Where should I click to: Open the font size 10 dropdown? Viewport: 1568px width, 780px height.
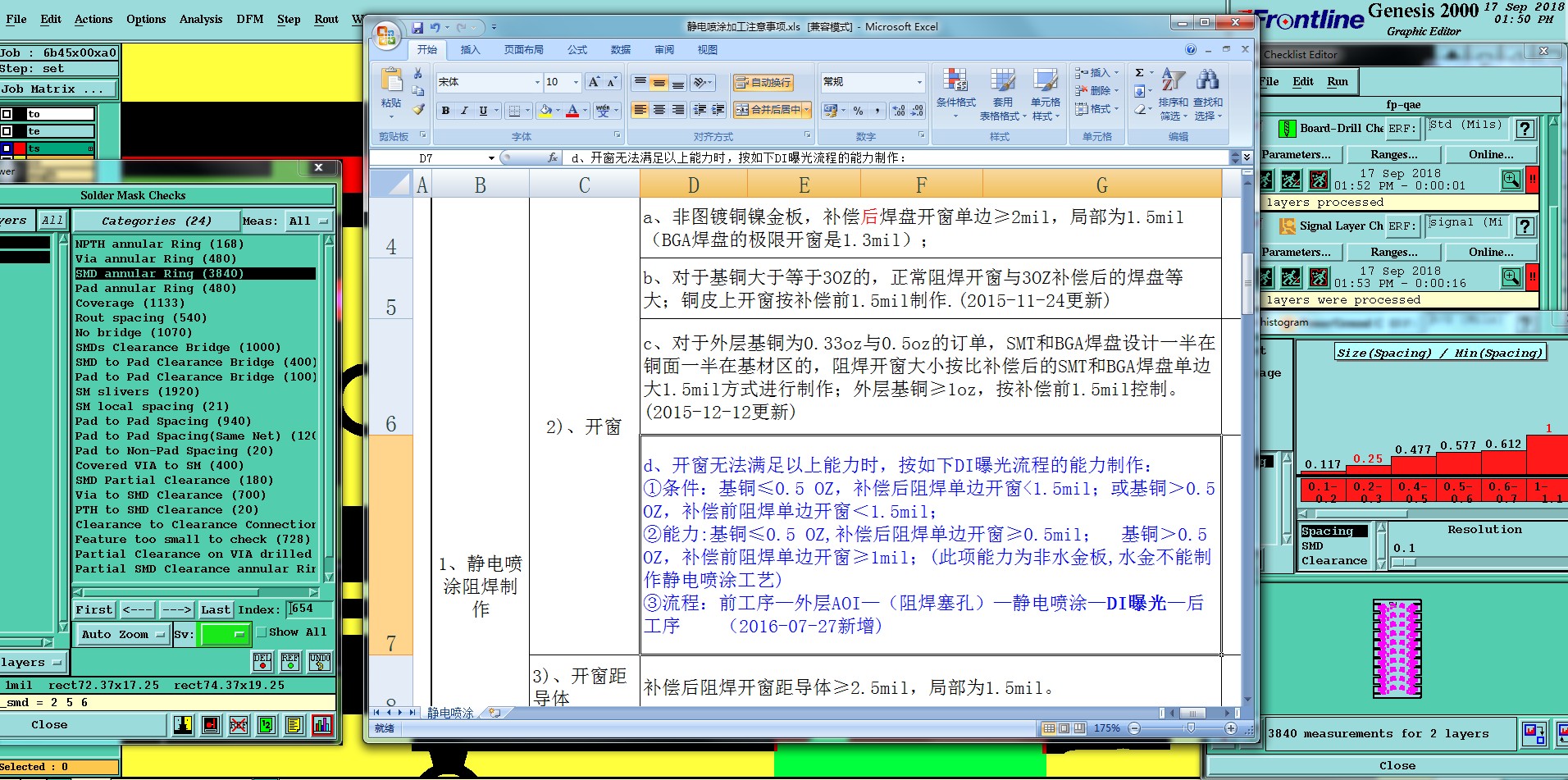coord(576,82)
